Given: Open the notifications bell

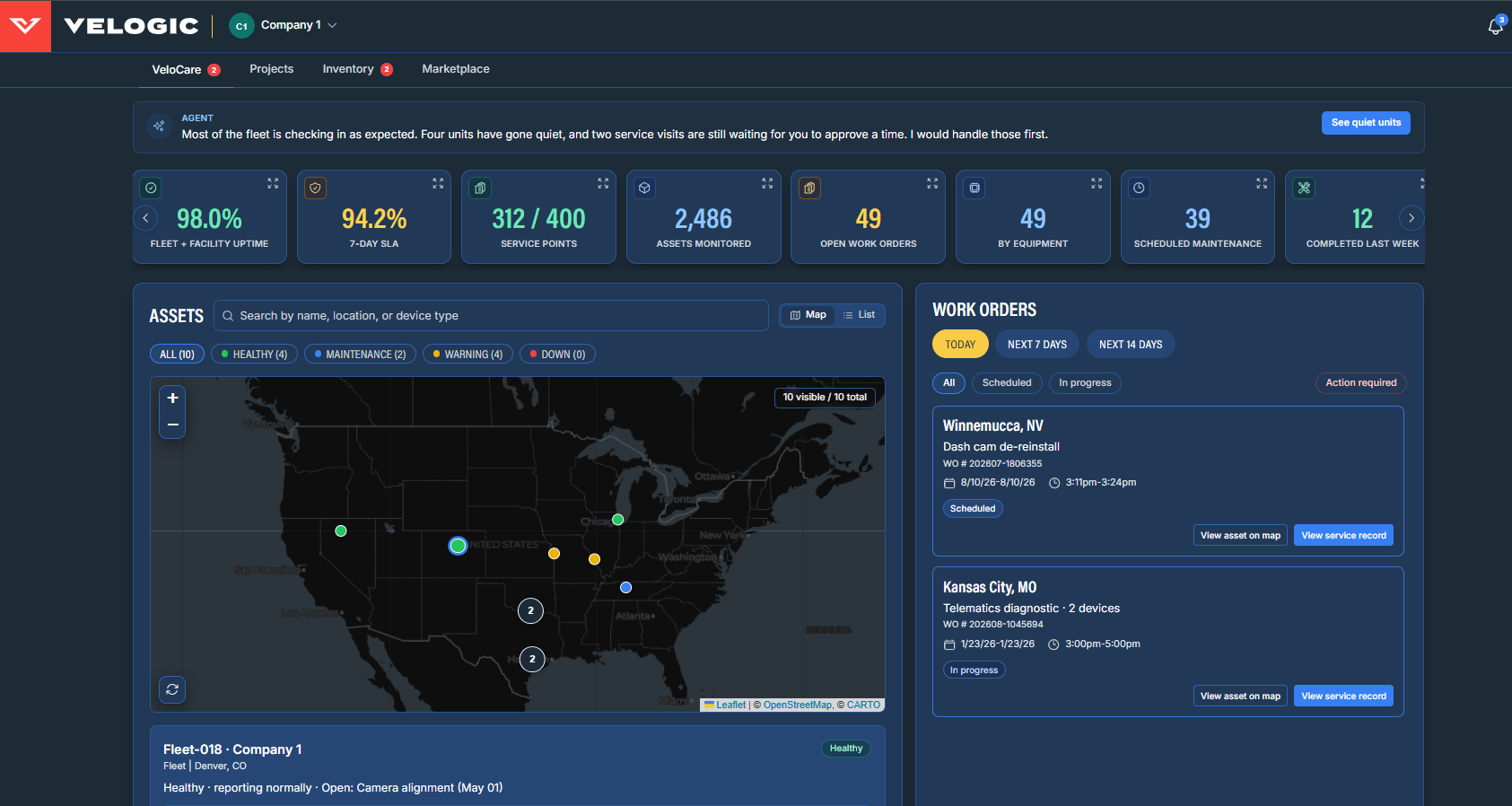Looking at the screenshot, I should (x=1495, y=26).
